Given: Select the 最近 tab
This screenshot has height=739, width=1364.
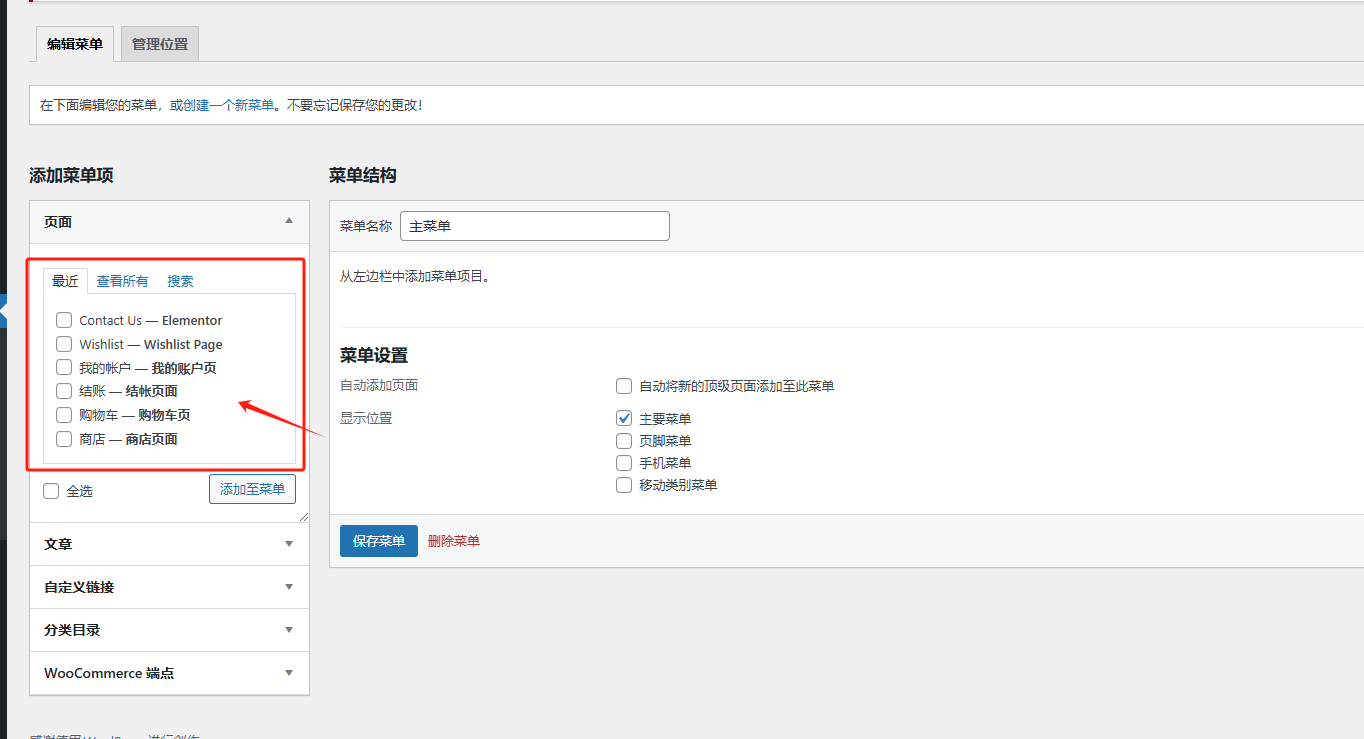Looking at the screenshot, I should (x=64, y=281).
